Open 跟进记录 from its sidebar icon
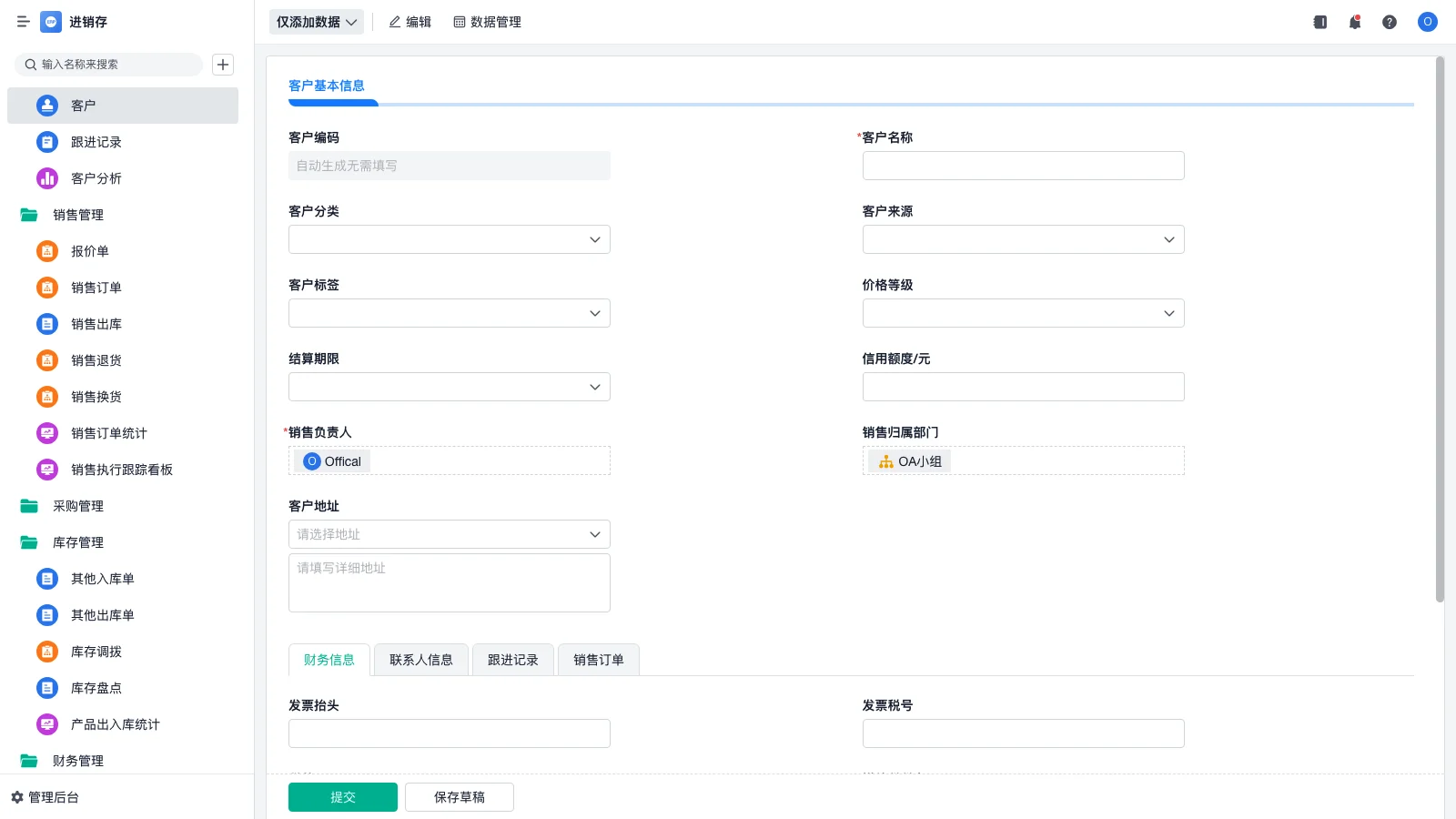Viewport: 1456px width, 819px height. pos(47,142)
